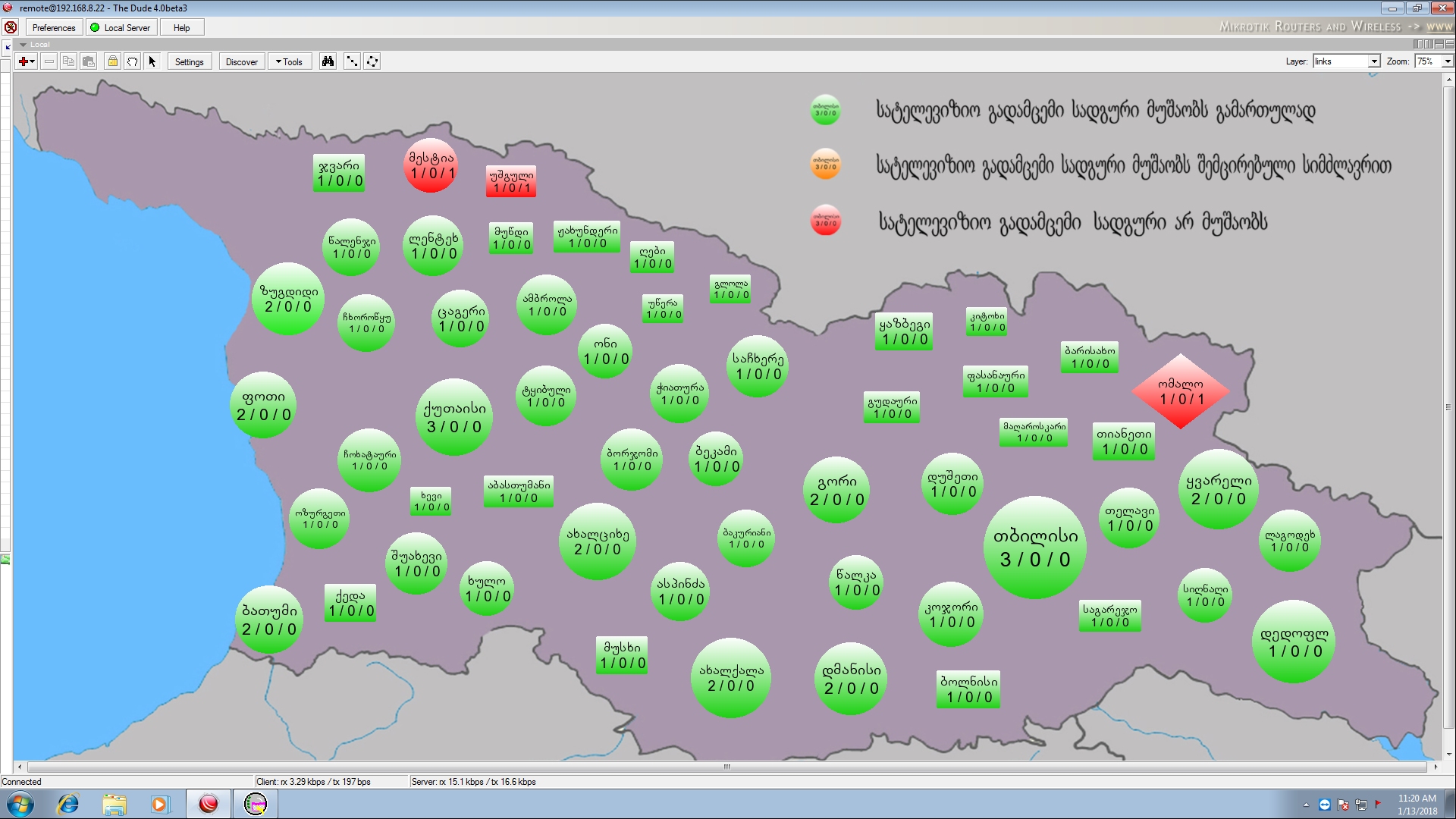Image resolution: width=1456 pixels, height=819 pixels.
Task: Click the red diamond 1/0/1 device node
Action: tap(1180, 391)
